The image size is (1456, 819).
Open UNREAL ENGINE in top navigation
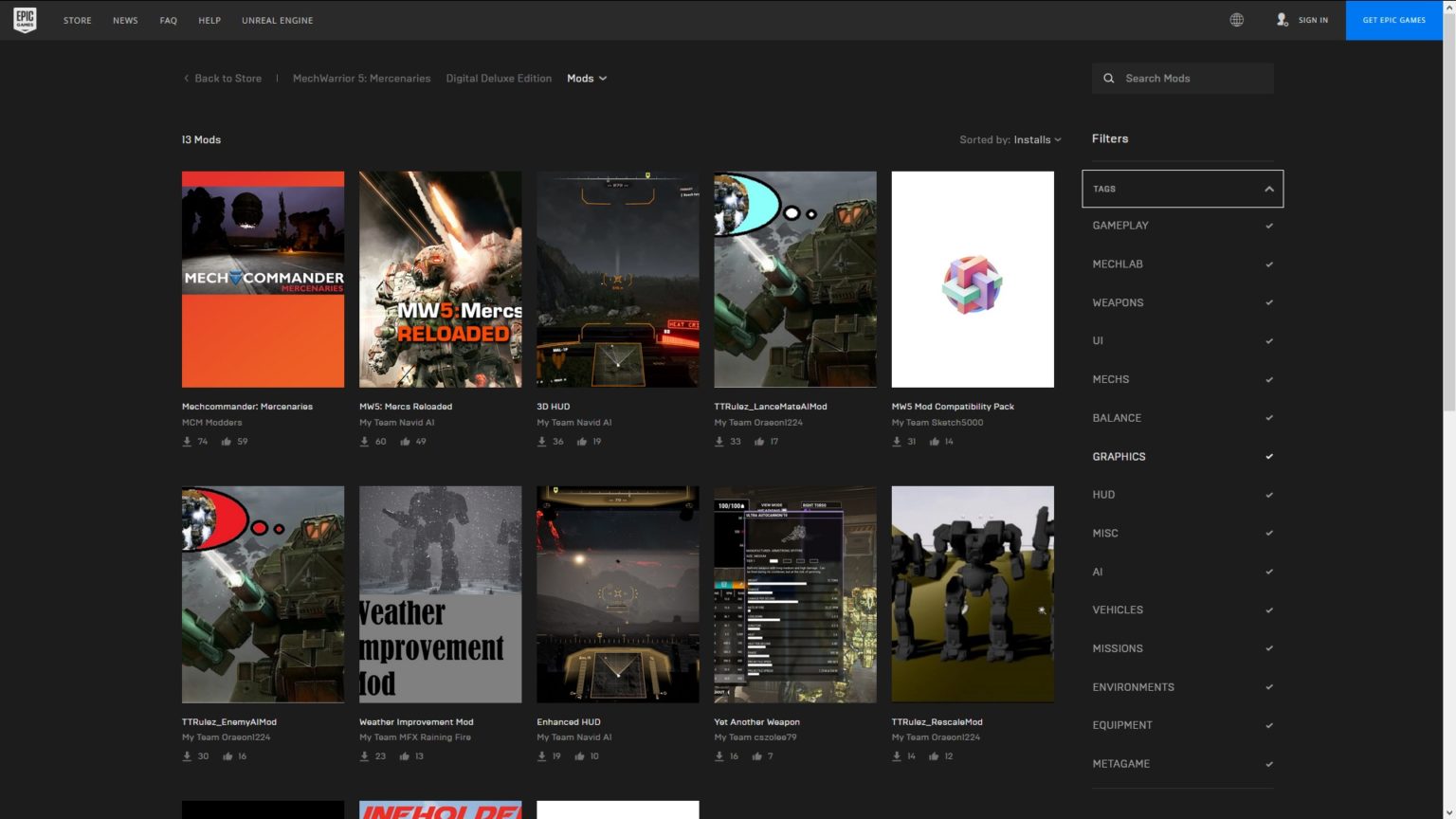277,20
